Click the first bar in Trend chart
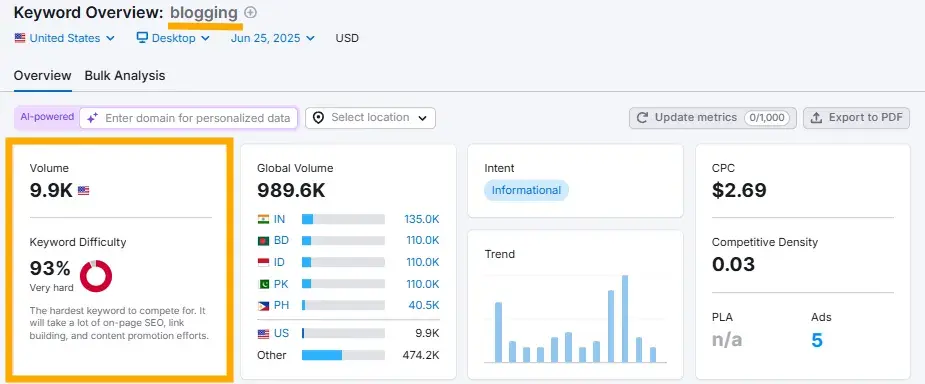The image size is (925, 384). click(498, 332)
